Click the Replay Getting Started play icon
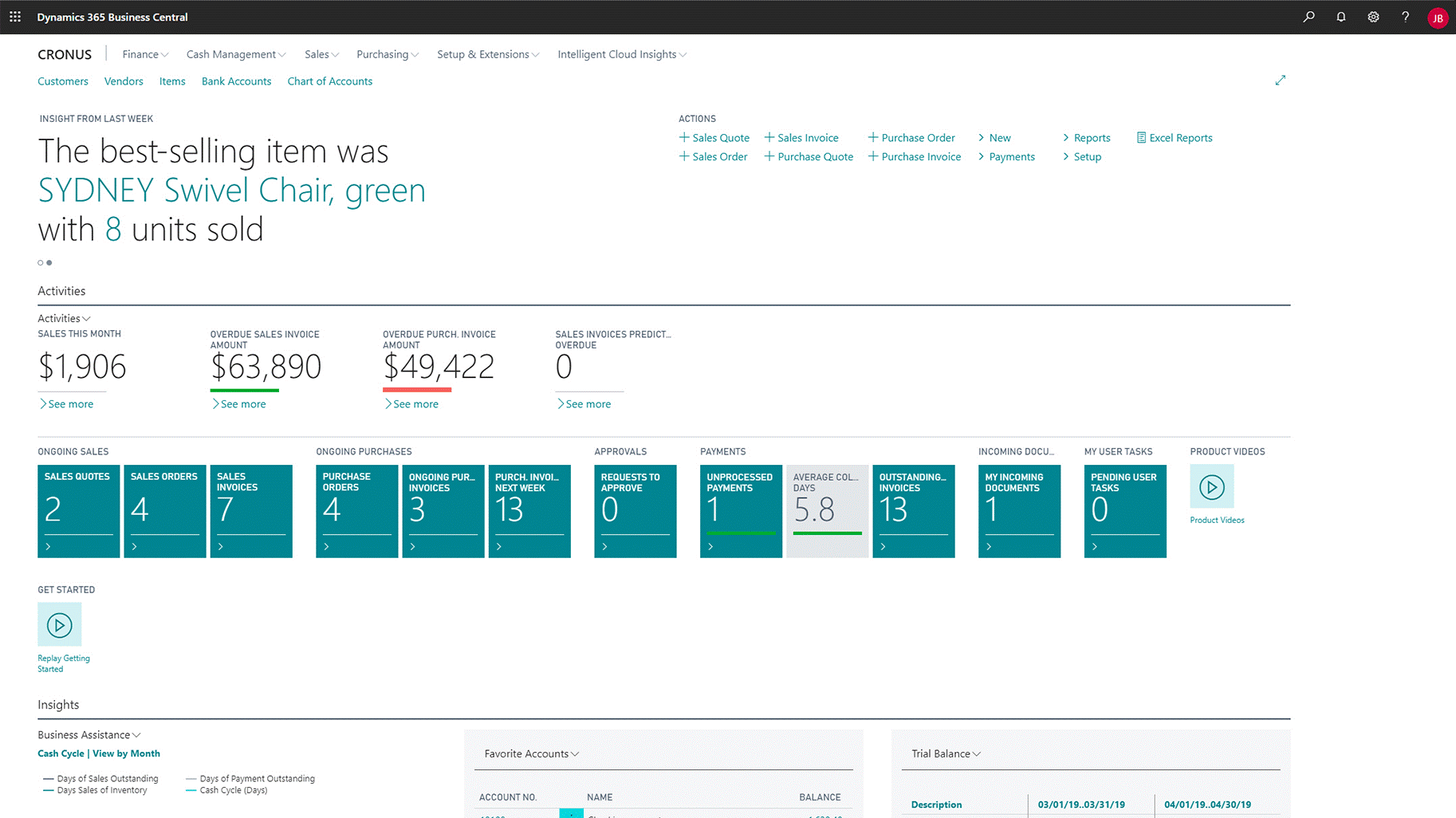This screenshot has width=1456, height=818. click(x=60, y=624)
